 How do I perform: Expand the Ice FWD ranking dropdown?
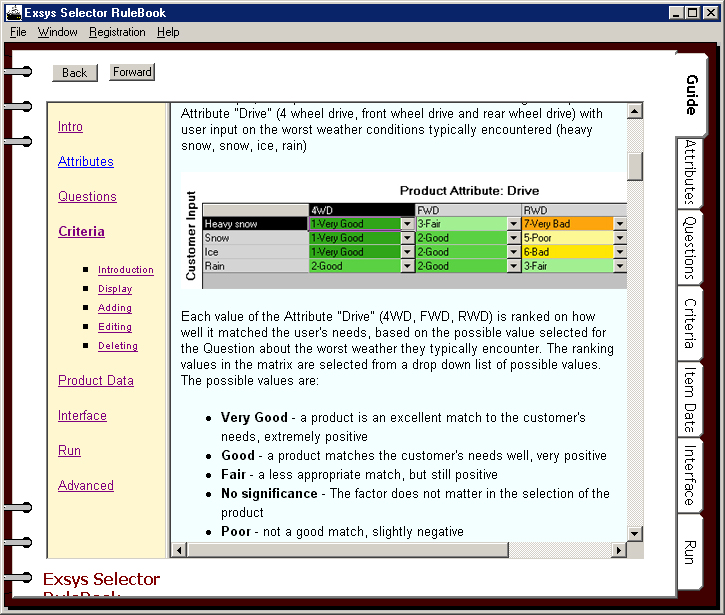pyautogui.click(x=514, y=252)
